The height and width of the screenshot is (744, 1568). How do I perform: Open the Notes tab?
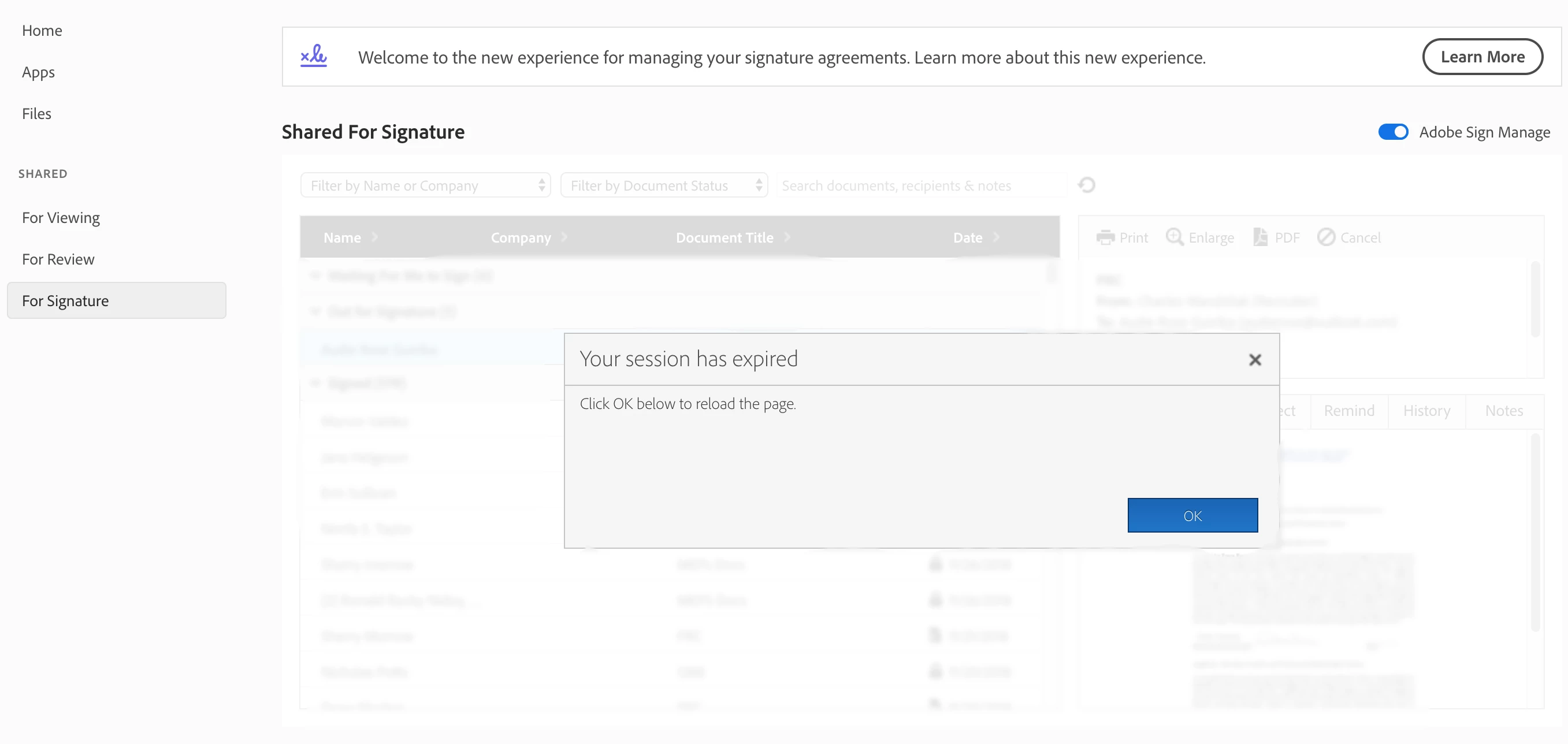tap(1503, 411)
